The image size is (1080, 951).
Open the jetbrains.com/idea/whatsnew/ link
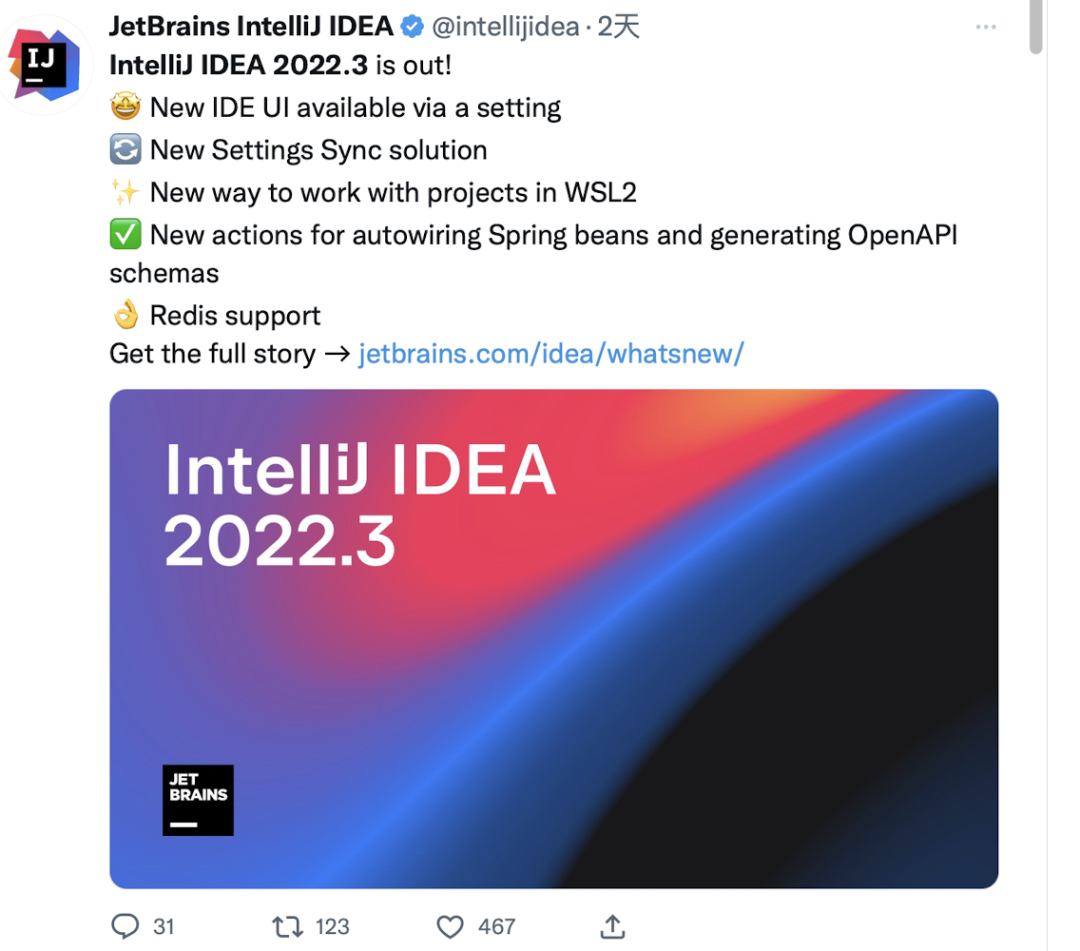coord(551,354)
